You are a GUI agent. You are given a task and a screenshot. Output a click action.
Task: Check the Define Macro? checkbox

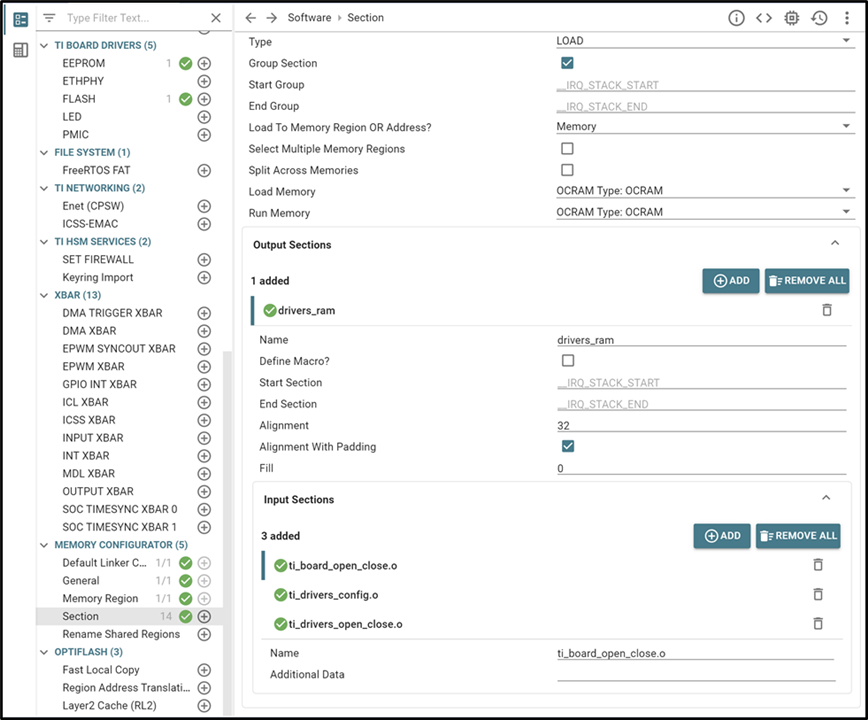[567, 361]
